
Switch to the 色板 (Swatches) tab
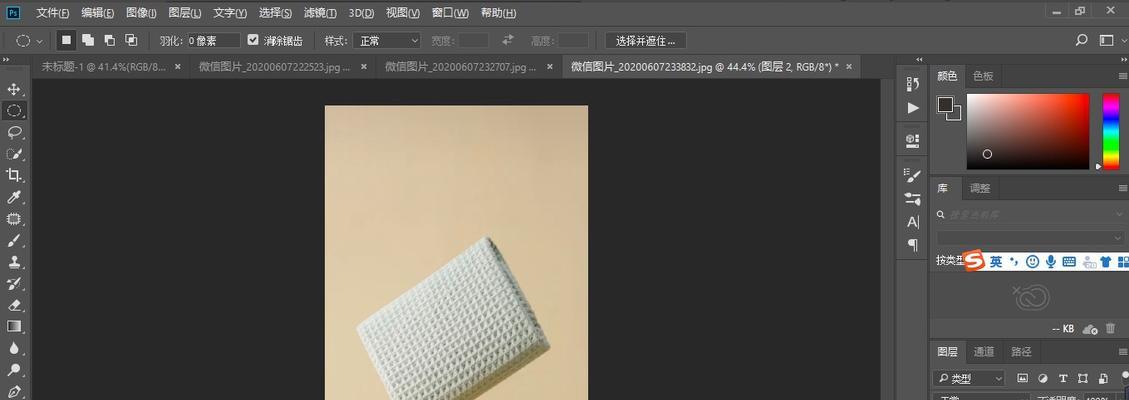983,76
